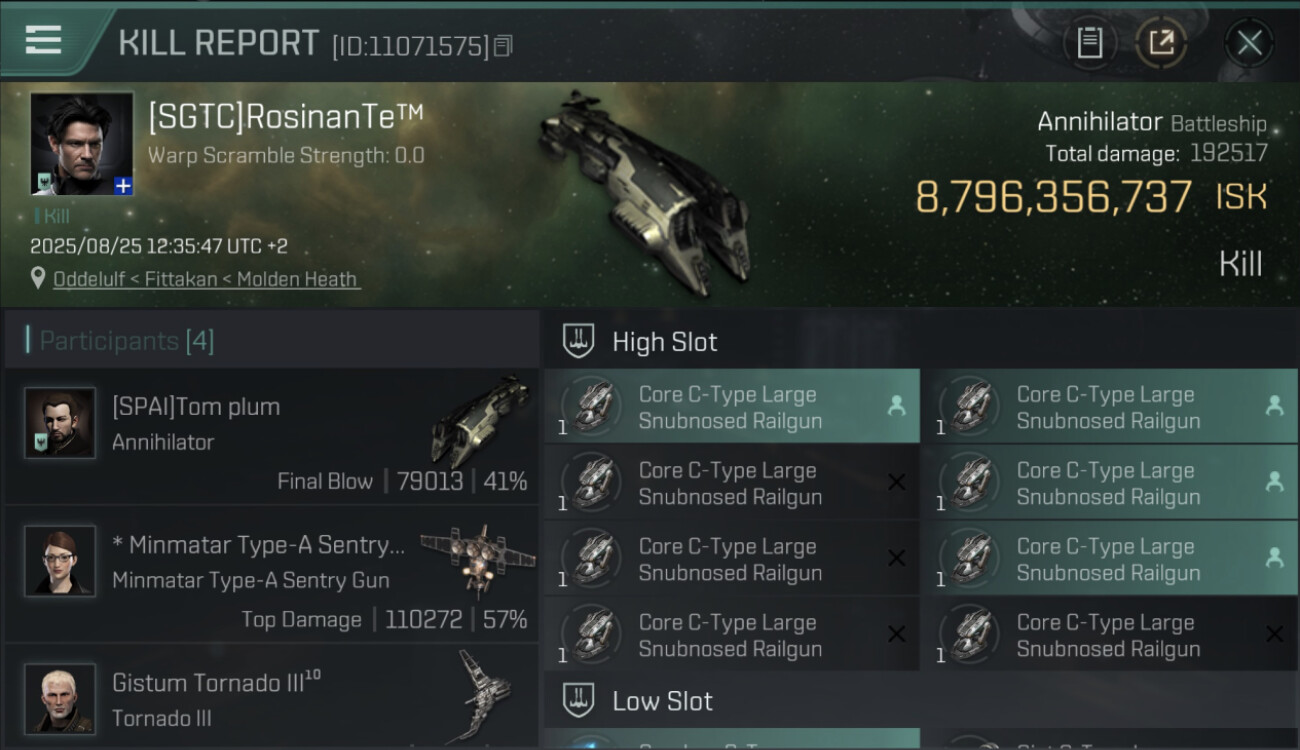Click the High Slot section header
Screen dimensions: 1300x750
pos(664,342)
